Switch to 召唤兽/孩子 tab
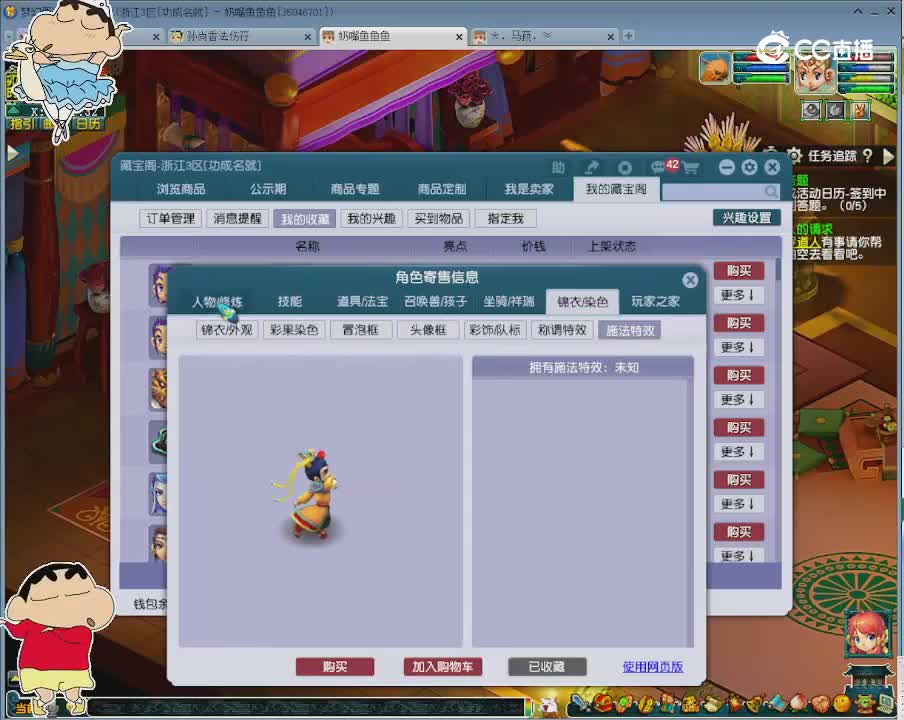904x720 pixels. [436, 301]
